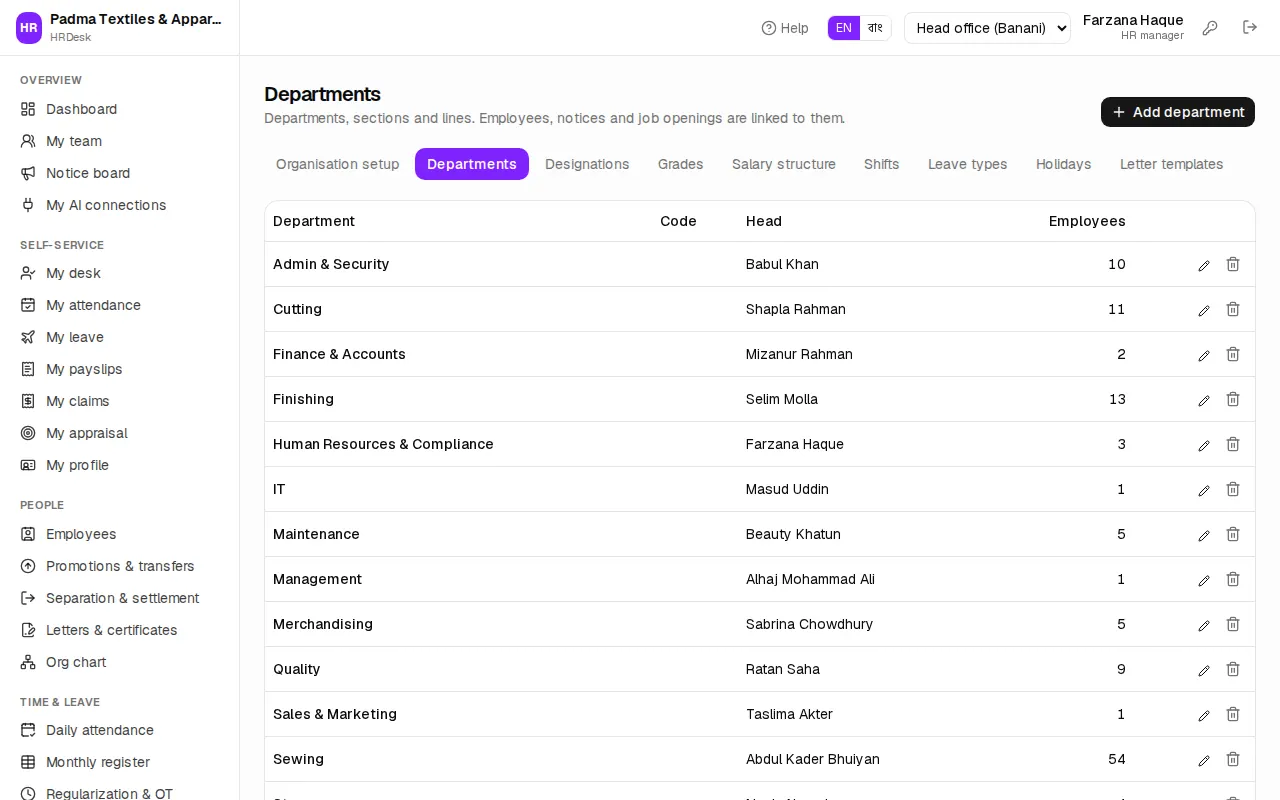Viewport: 1280px width, 800px height.
Task: Edit the Sewing department row
Action: point(1204,760)
